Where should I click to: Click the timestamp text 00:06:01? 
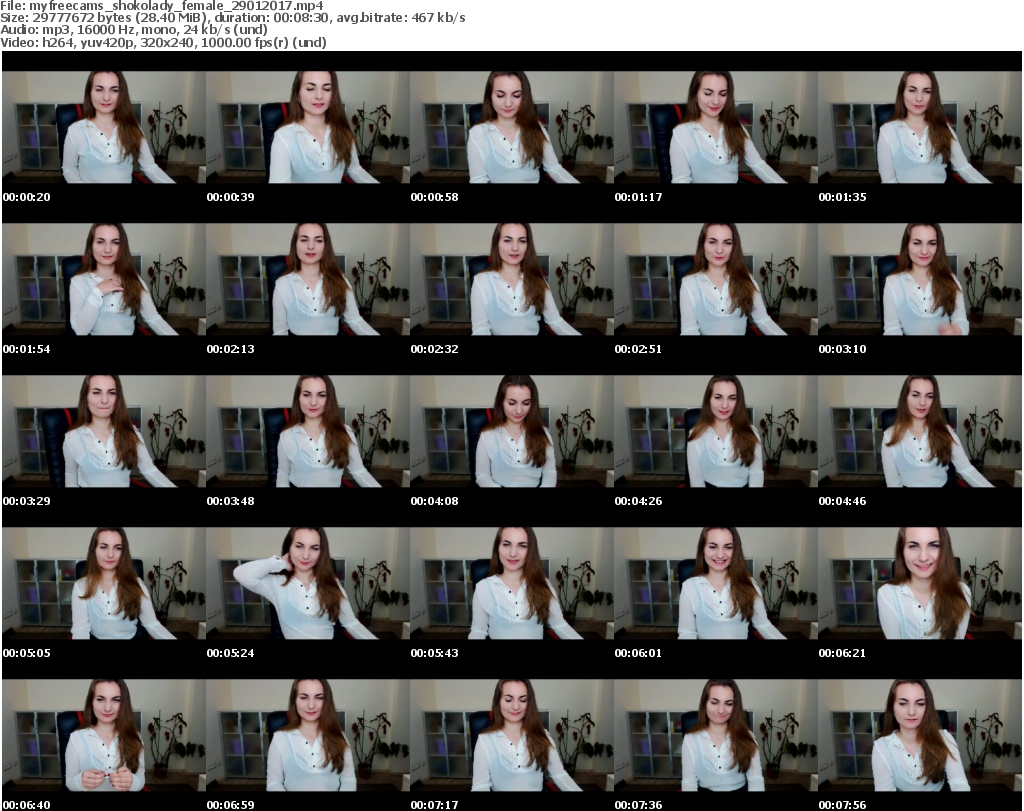point(638,653)
